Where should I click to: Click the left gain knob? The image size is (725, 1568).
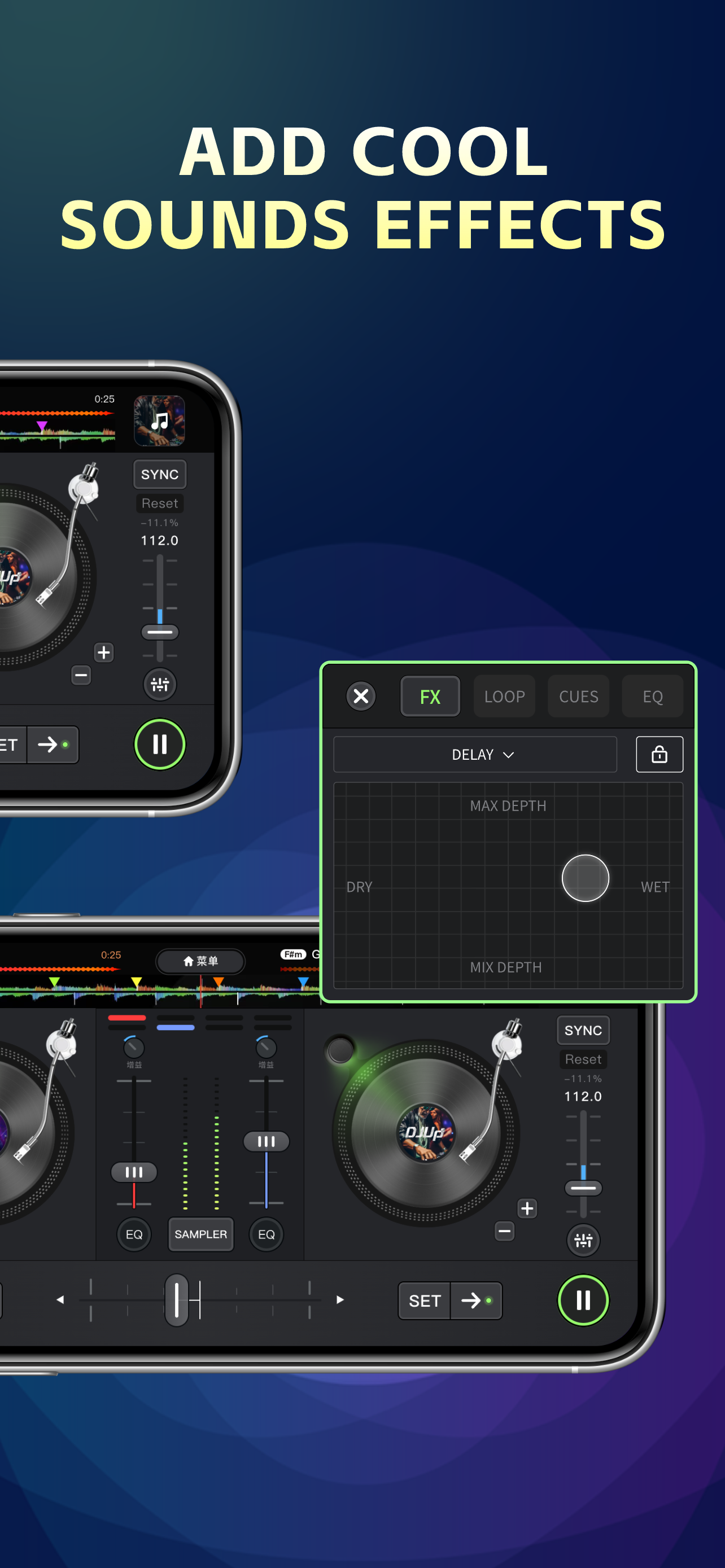pos(134,1048)
